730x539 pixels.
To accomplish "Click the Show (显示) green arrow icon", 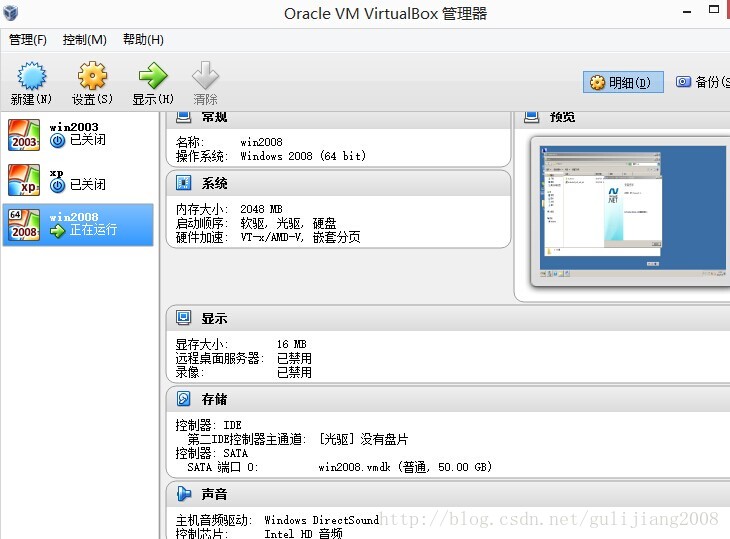I will tap(153, 75).
